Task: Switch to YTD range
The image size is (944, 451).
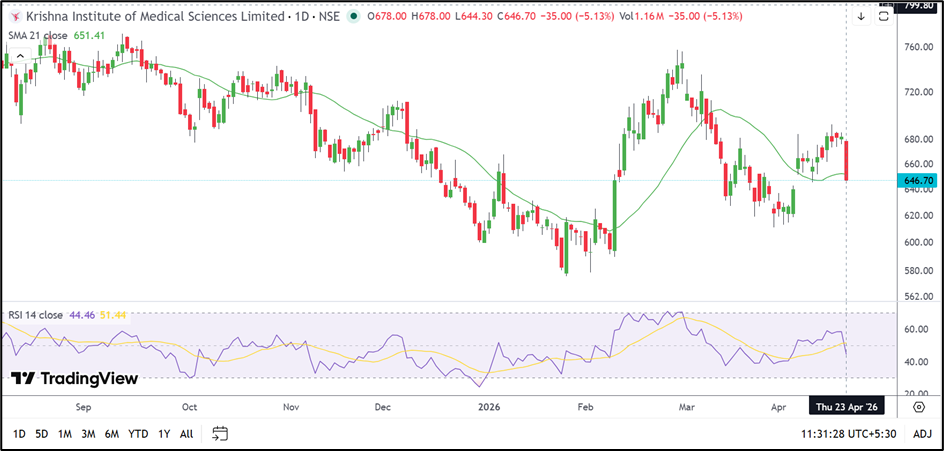Action: click(x=138, y=434)
